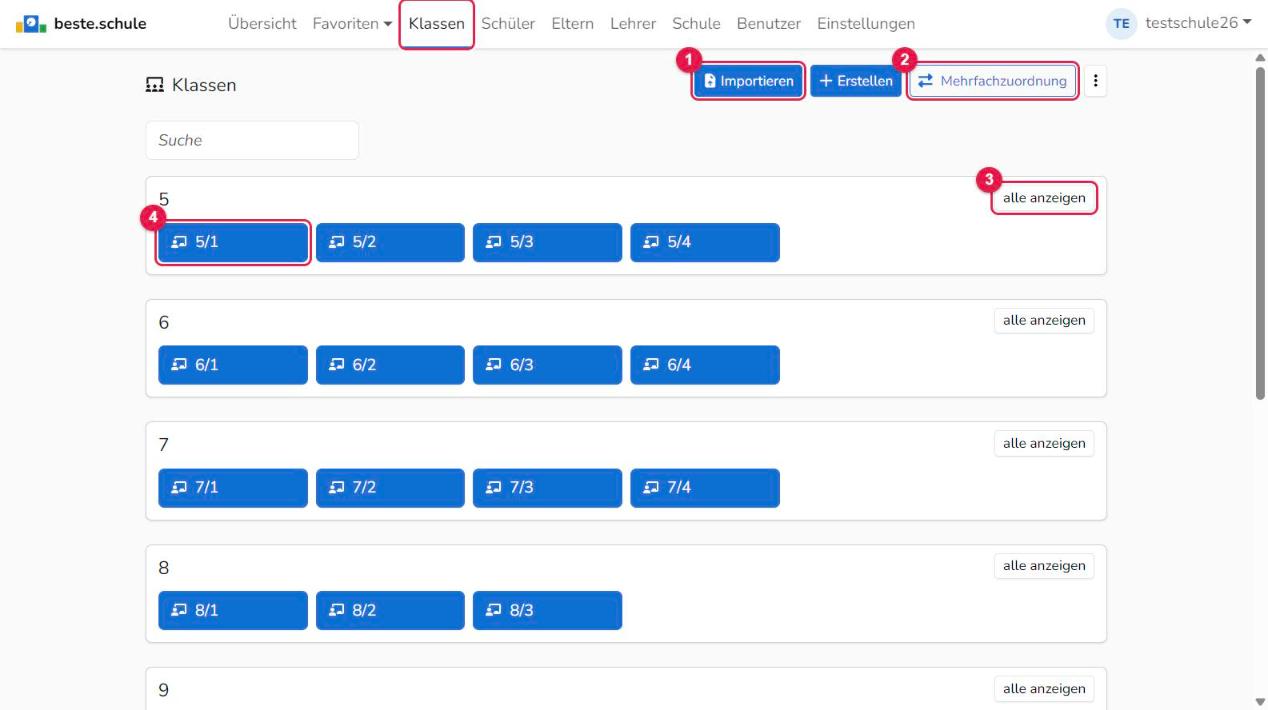Viewport: 1268px width, 710px height.
Task: Click the Importieren file icon button
Action: (x=749, y=81)
